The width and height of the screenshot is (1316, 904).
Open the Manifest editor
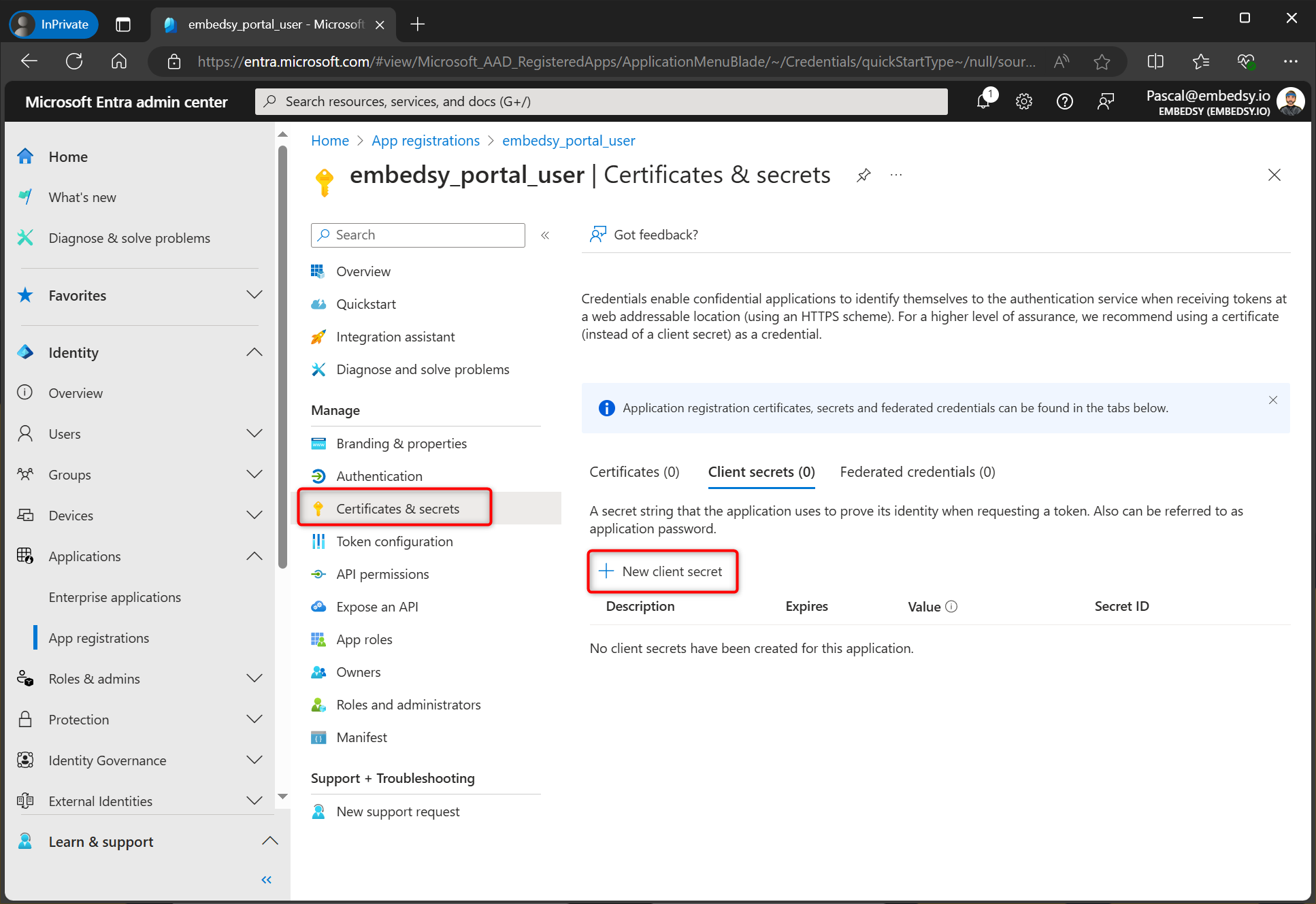361,737
